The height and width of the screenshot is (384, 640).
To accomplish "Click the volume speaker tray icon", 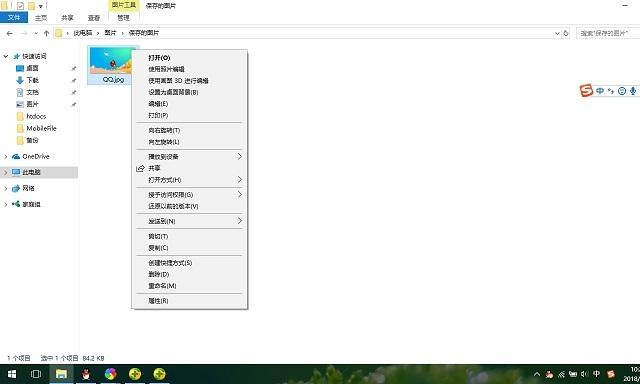I will (x=584, y=374).
